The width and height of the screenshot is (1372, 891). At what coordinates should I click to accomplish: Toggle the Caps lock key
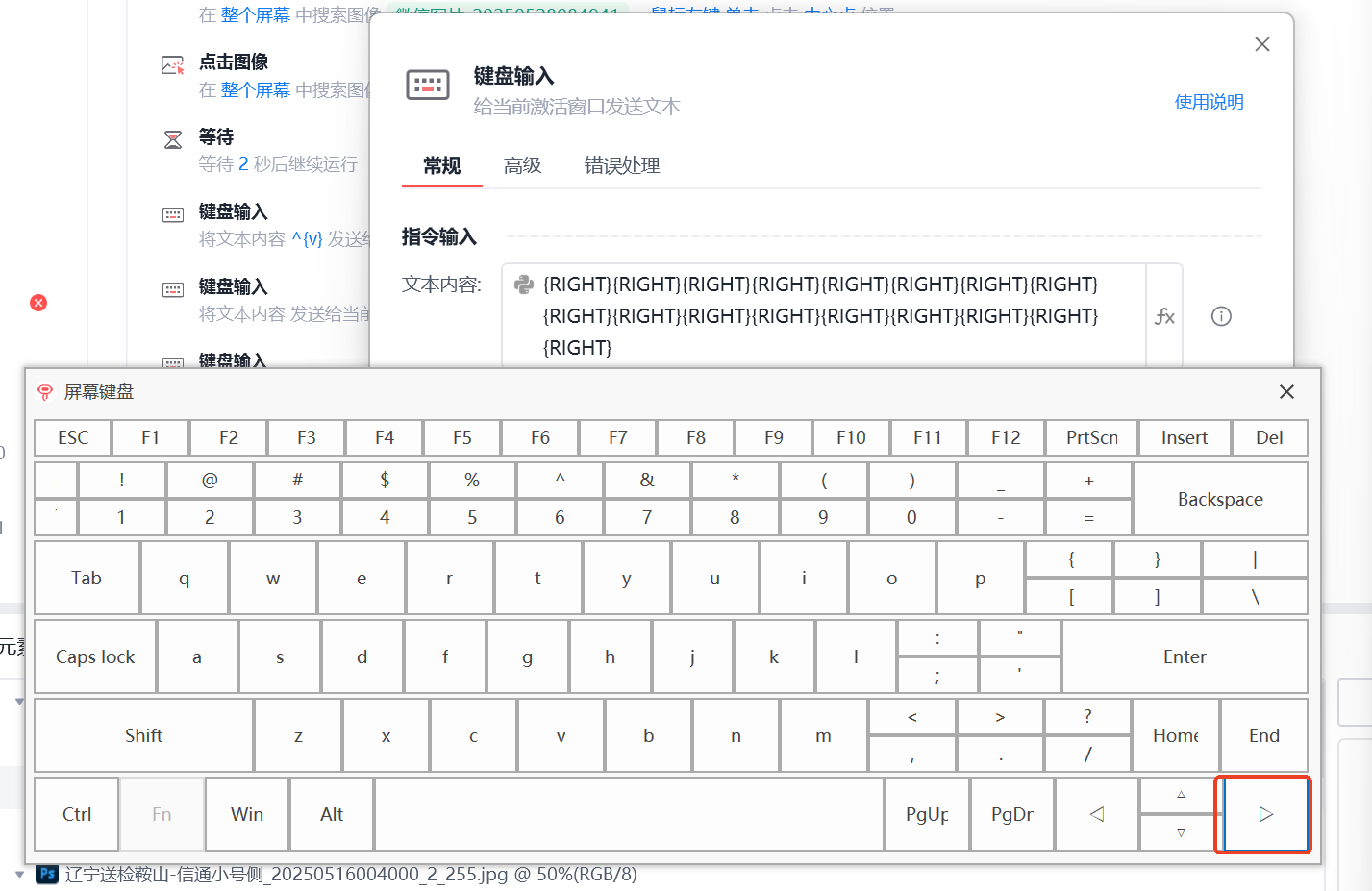click(x=95, y=656)
